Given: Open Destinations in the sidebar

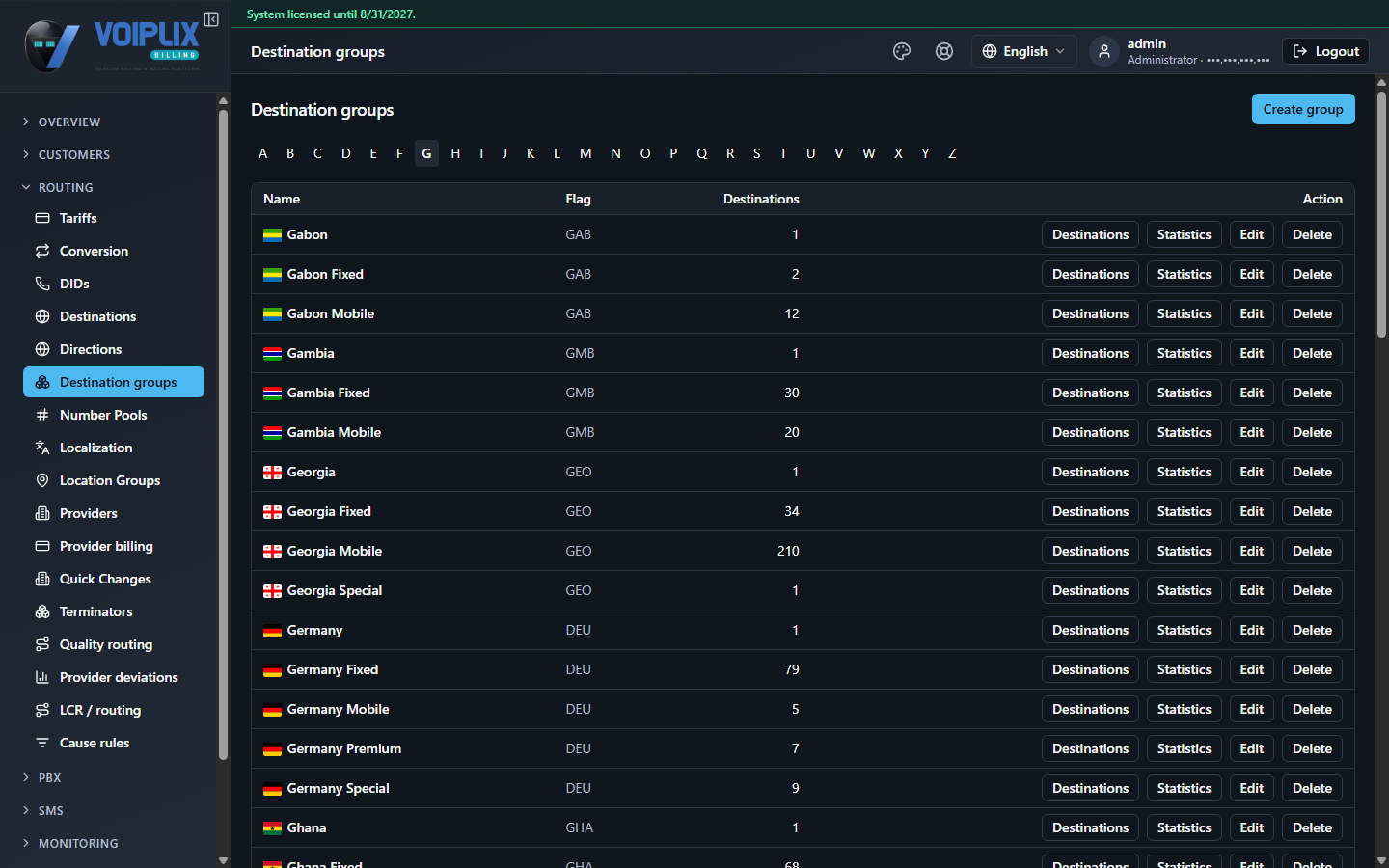Looking at the screenshot, I should click(114, 316).
